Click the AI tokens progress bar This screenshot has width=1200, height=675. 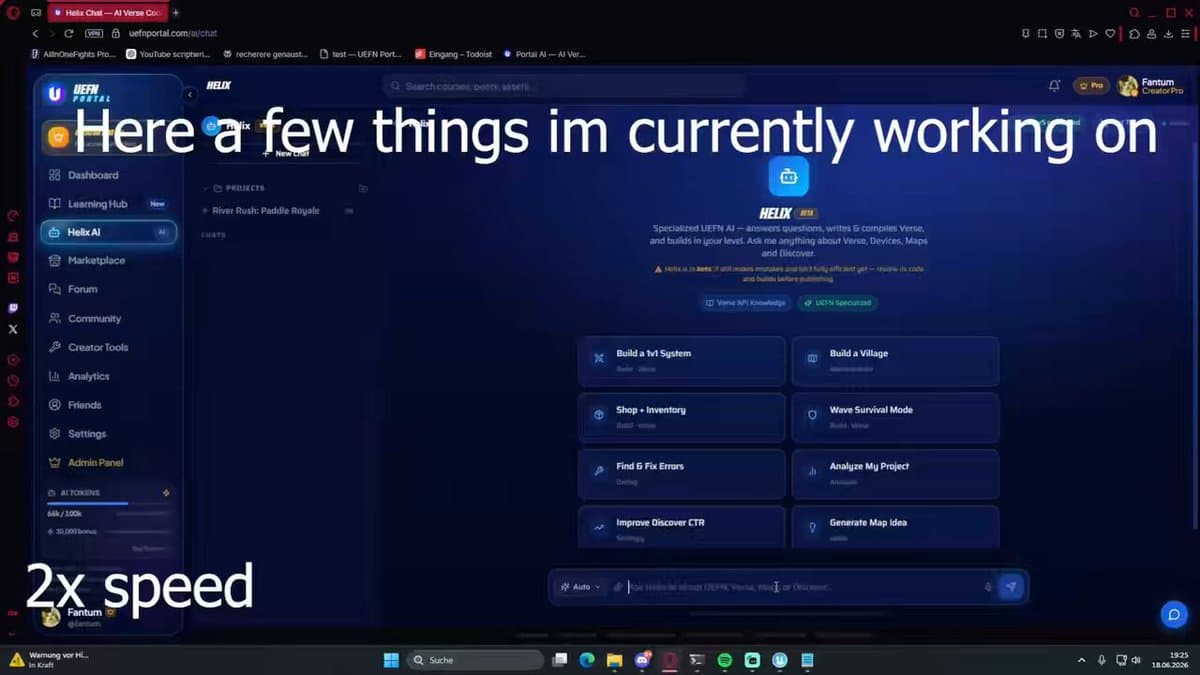coord(108,504)
